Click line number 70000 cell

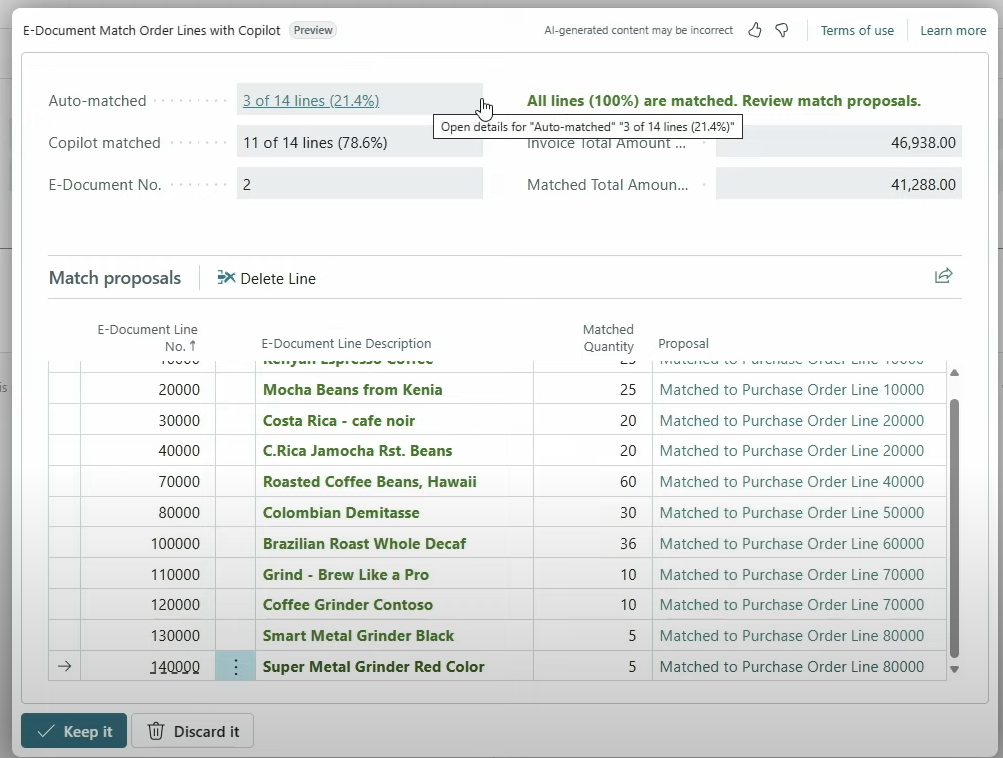point(148,482)
